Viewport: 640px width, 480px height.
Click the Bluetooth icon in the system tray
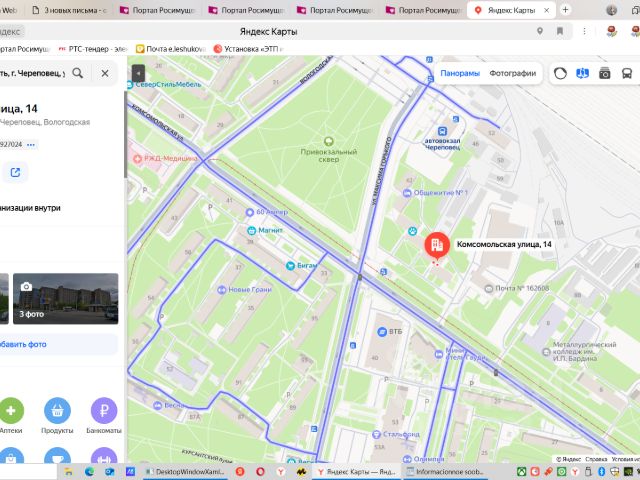pyautogui.click(x=602, y=472)
